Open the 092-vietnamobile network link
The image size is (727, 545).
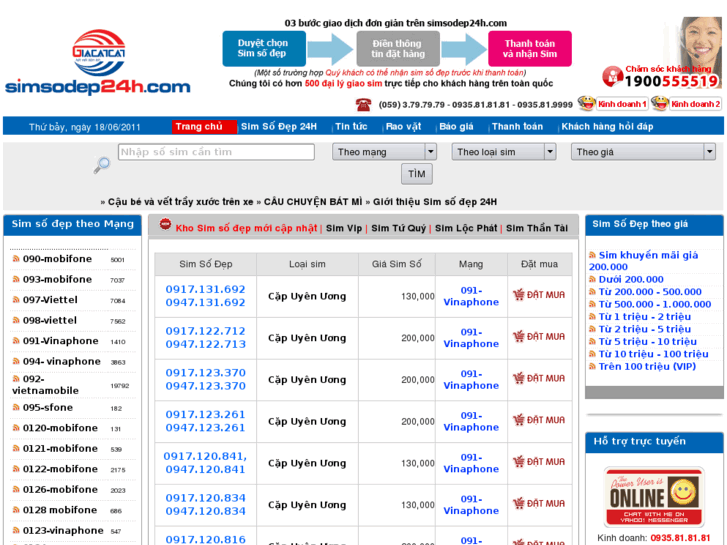(x=45, y=385)
